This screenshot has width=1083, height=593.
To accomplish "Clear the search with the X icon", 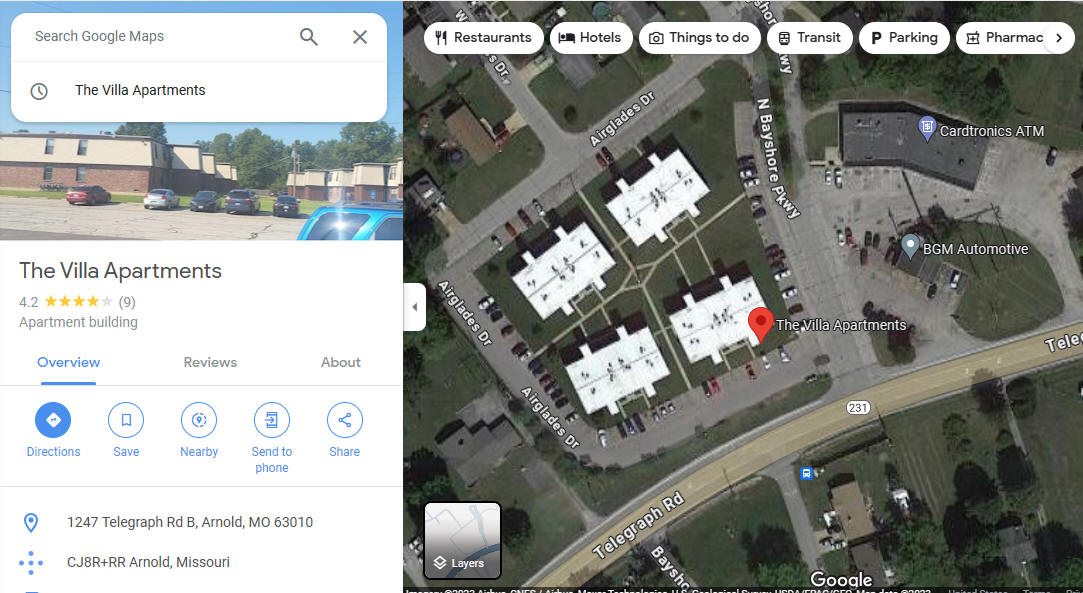I will pyautogui.click(x=360, y=37).
